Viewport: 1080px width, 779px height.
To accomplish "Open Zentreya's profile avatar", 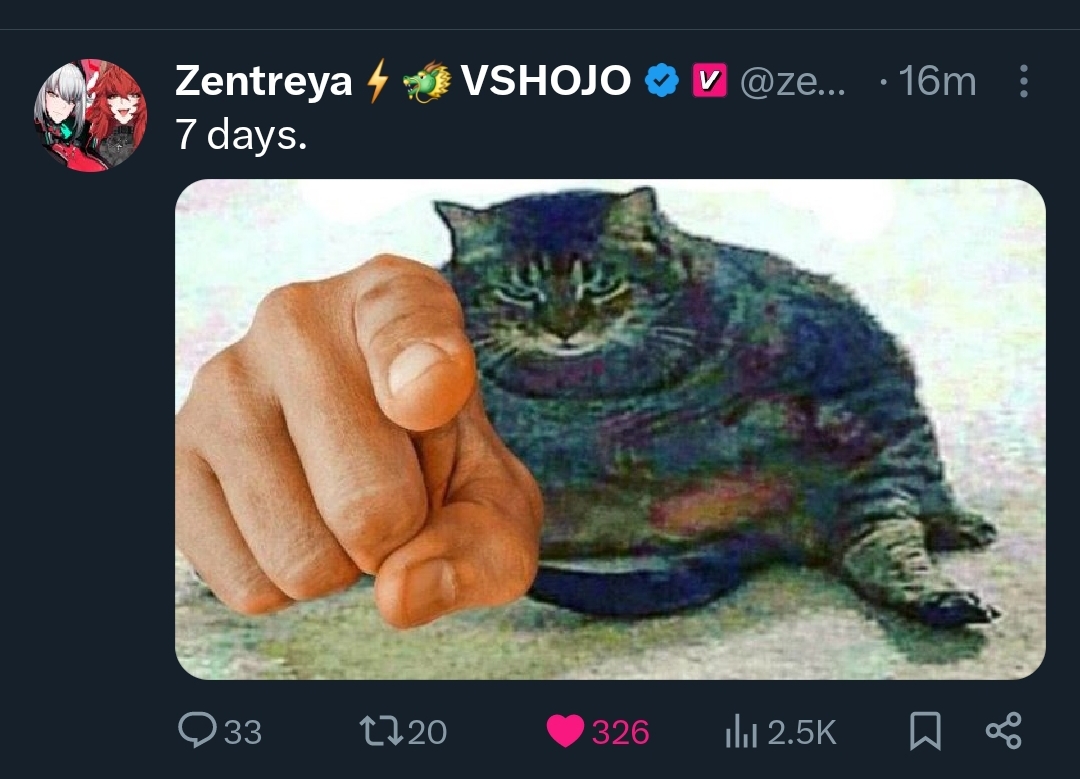I will point(90,114).
